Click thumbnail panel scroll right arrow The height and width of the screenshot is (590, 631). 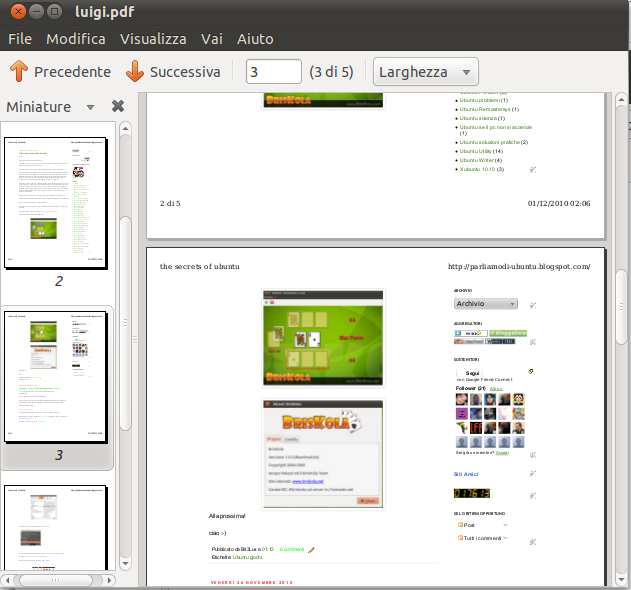click(109, 580)
